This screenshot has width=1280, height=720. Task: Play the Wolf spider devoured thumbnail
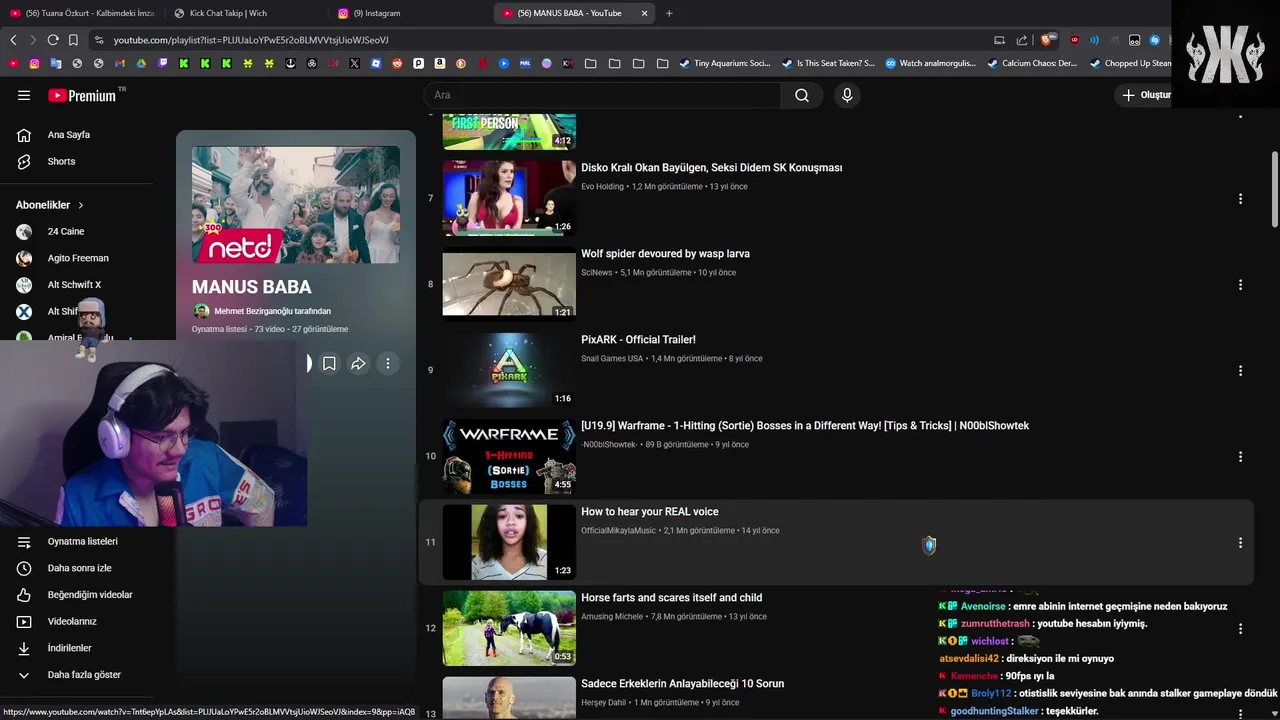tap(509, 284)
